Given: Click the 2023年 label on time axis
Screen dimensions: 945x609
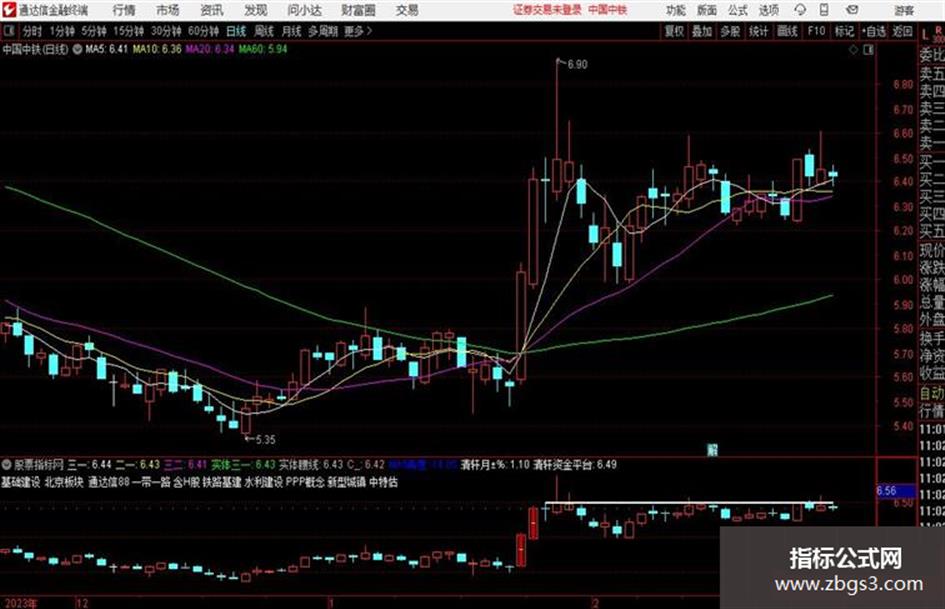Looking at the screenshot, I should pyautogui.click(x=20, y=603).
